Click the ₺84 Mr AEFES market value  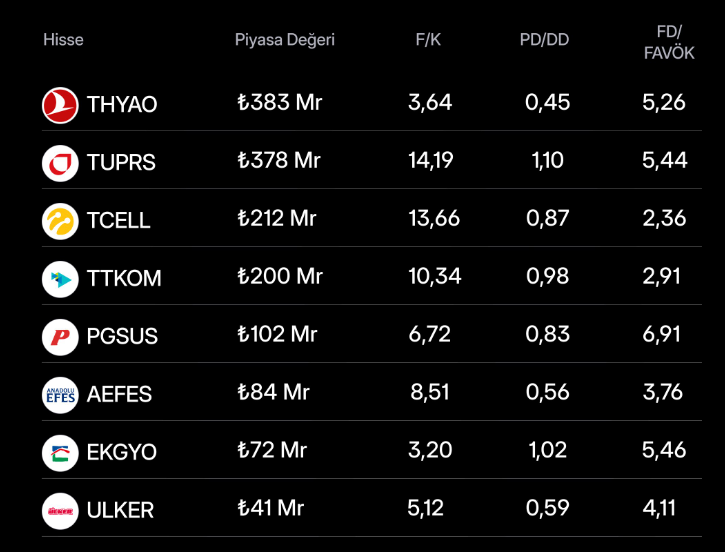tap(273, 393)
